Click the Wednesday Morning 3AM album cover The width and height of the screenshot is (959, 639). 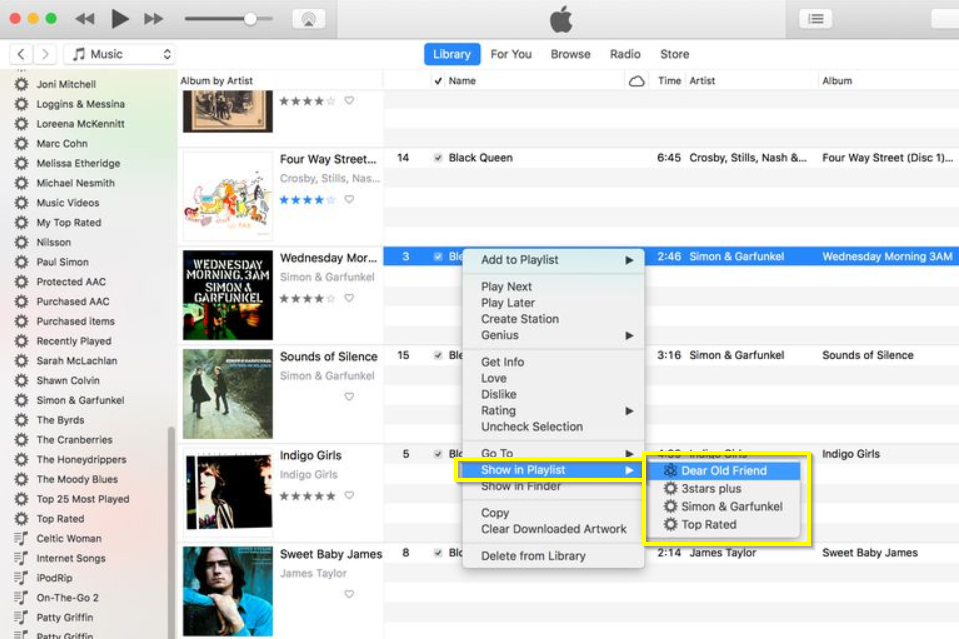click(228, 295)
